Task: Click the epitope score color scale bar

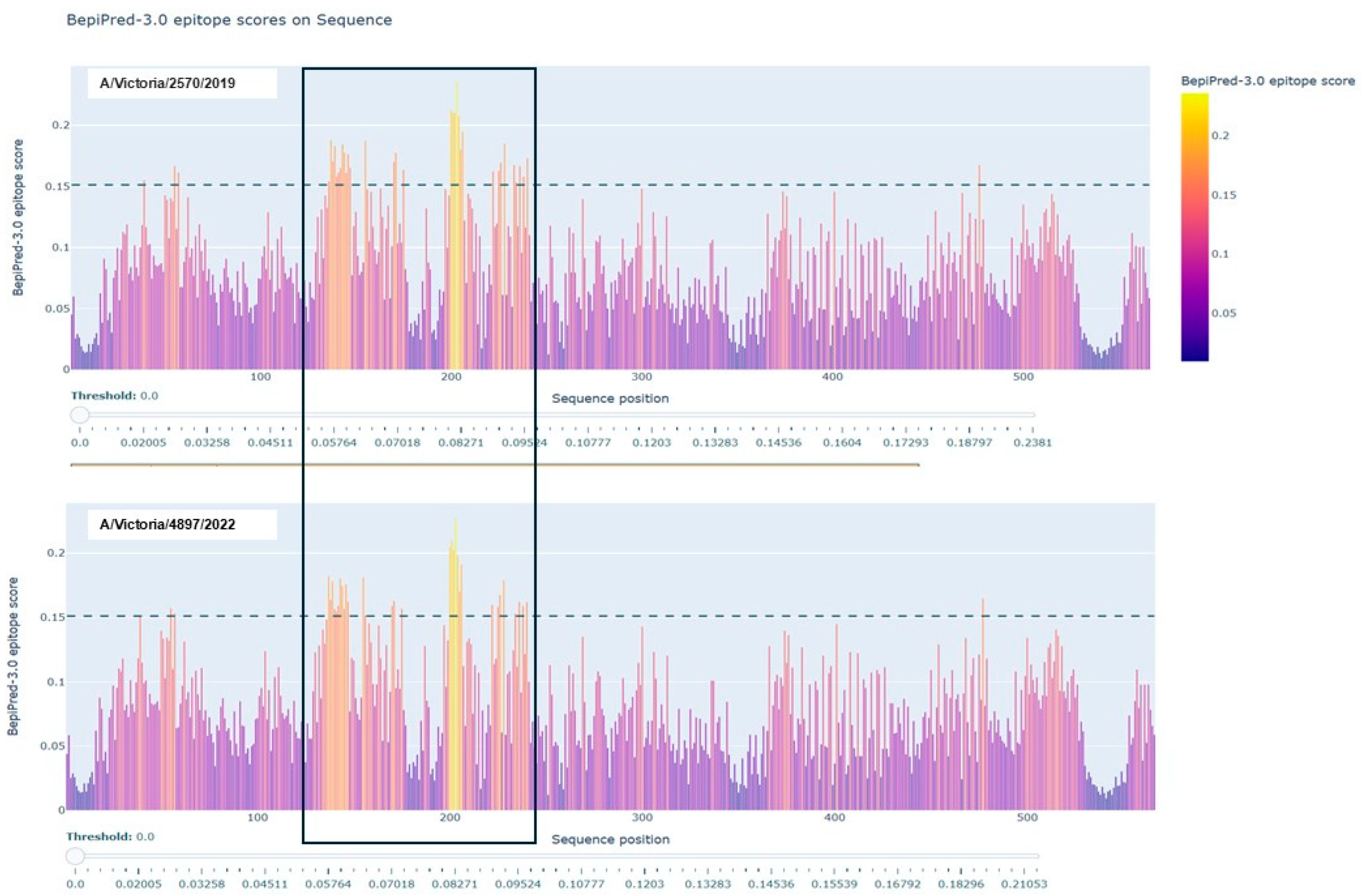Action: point(1194,227)
